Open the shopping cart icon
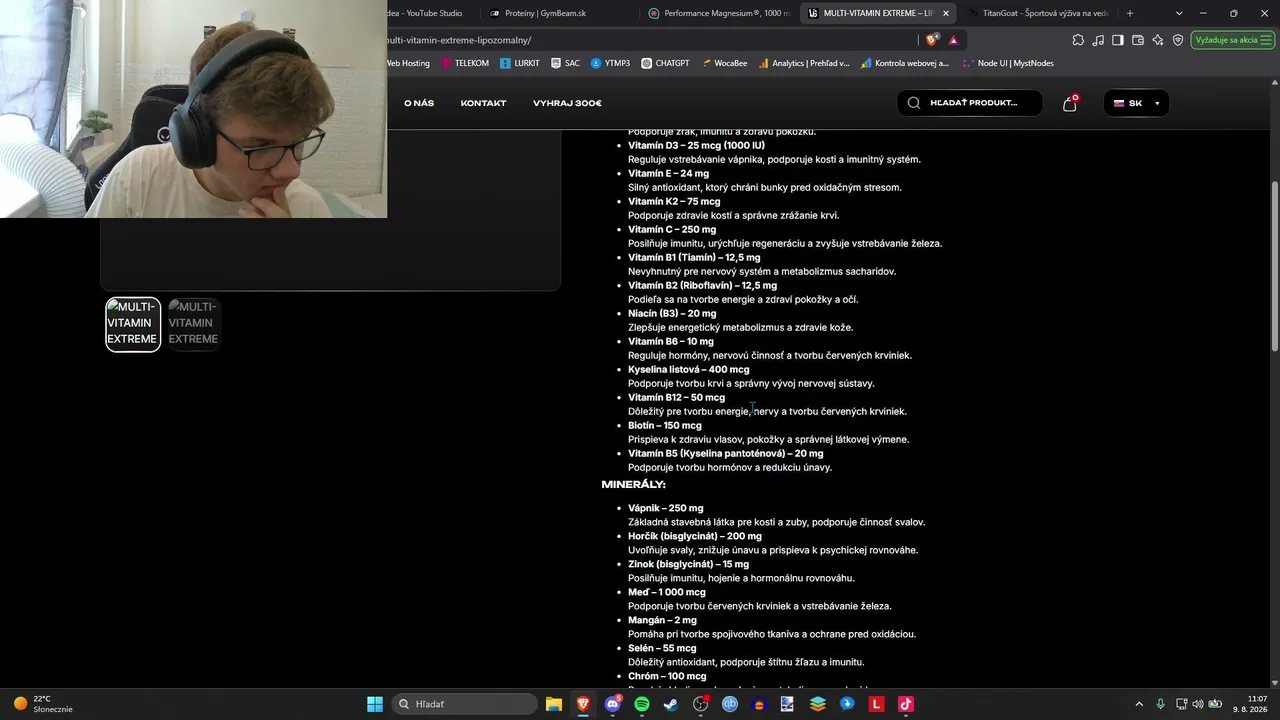This screenshot has height=720, width=1280. click(x=1069, y=103)
